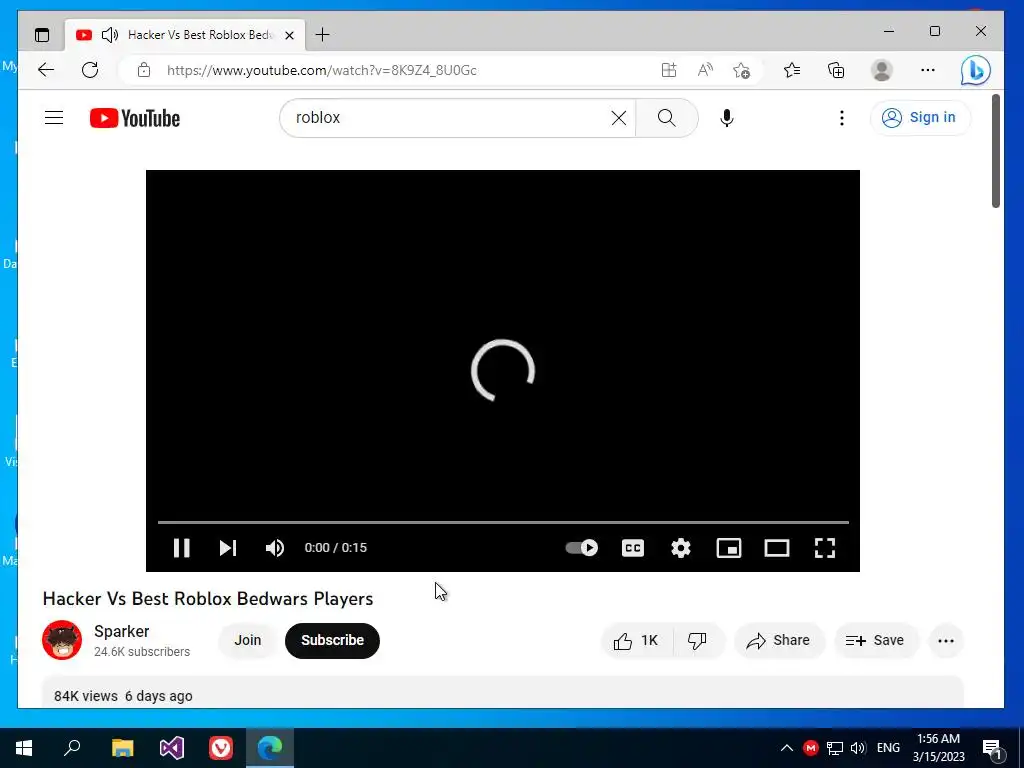The width and height of the screenshot is (1024, 768).
Task: Select the Hacker Vs Best Roblox tab
Action: tap(185, 35)
